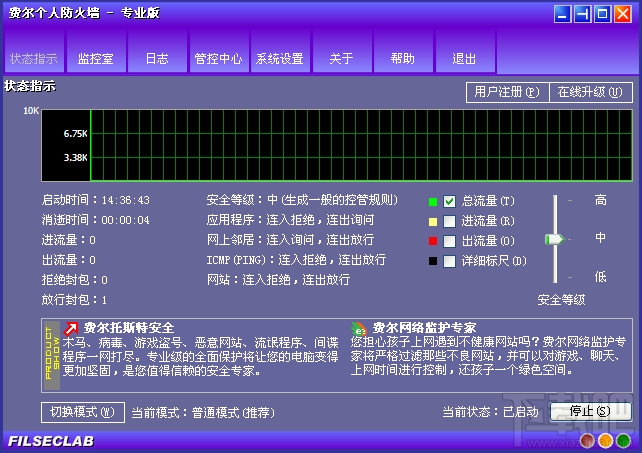
Task: Click the 费尔网络监护专家 product icon
Action: (x=359, y=328)
